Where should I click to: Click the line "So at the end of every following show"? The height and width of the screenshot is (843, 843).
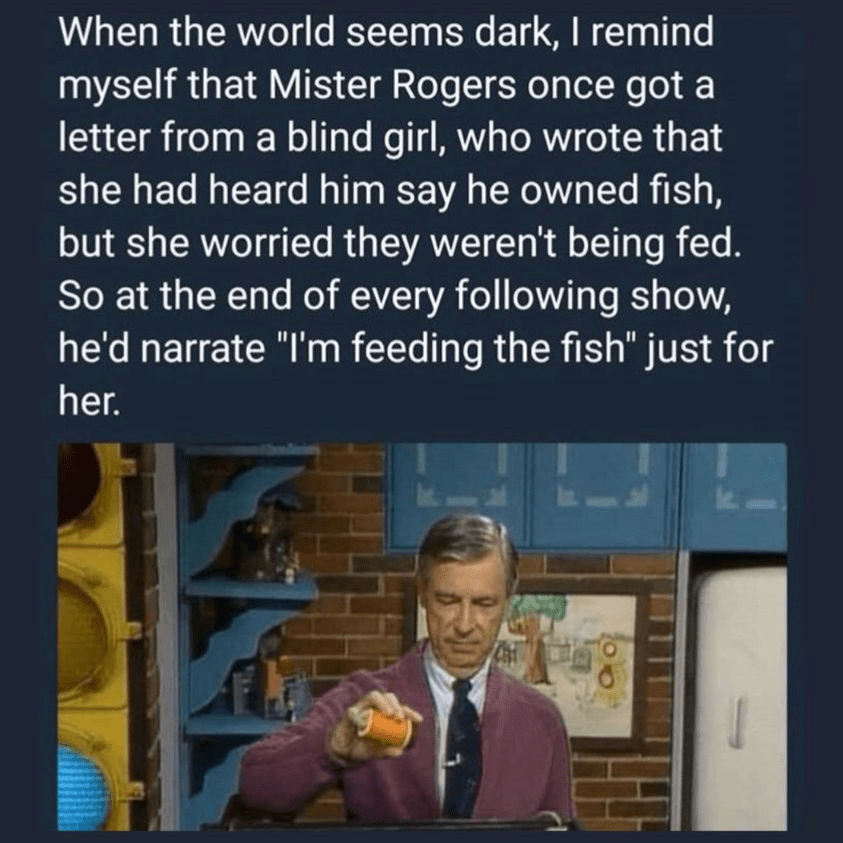[x=395, y=296]
